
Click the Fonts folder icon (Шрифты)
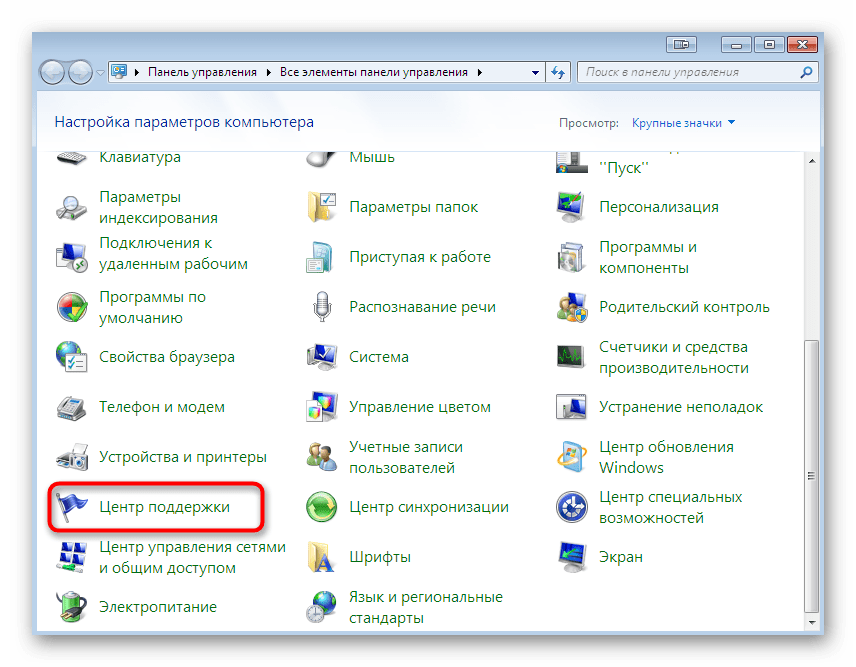coord(322,557)
